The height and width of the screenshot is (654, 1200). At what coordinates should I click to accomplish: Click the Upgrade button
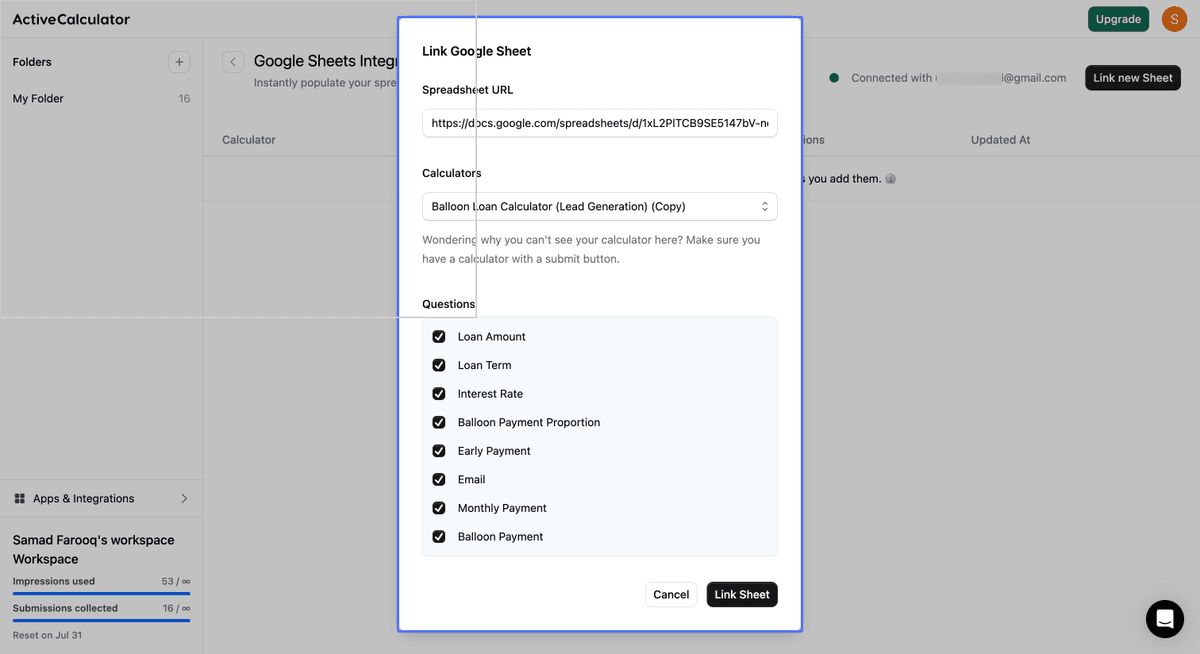(1118, 19)
